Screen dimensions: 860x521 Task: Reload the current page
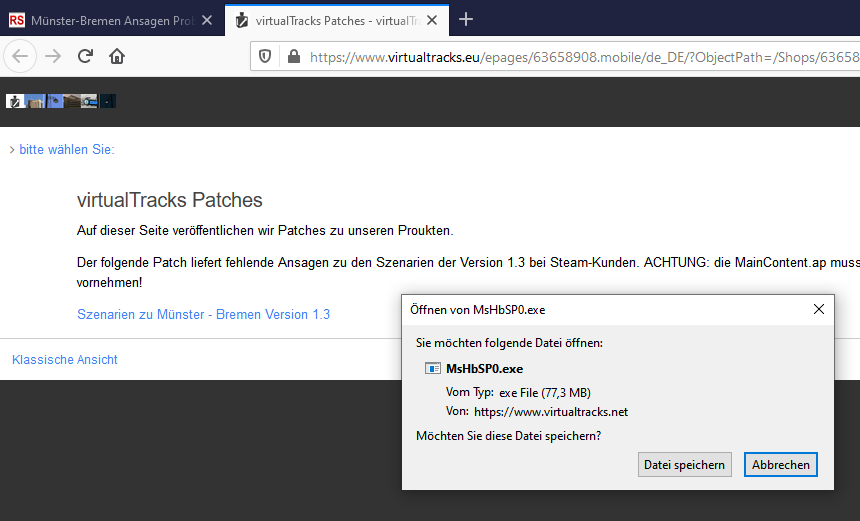85,57
